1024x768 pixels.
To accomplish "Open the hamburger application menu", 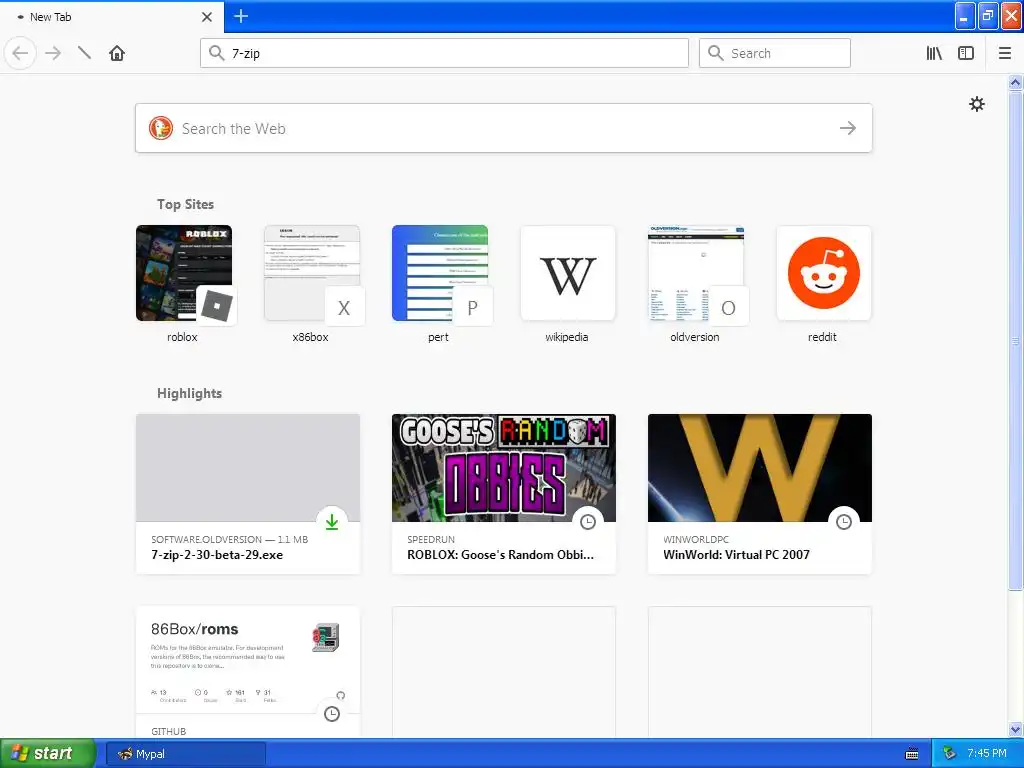I will tap(1005, 53).
